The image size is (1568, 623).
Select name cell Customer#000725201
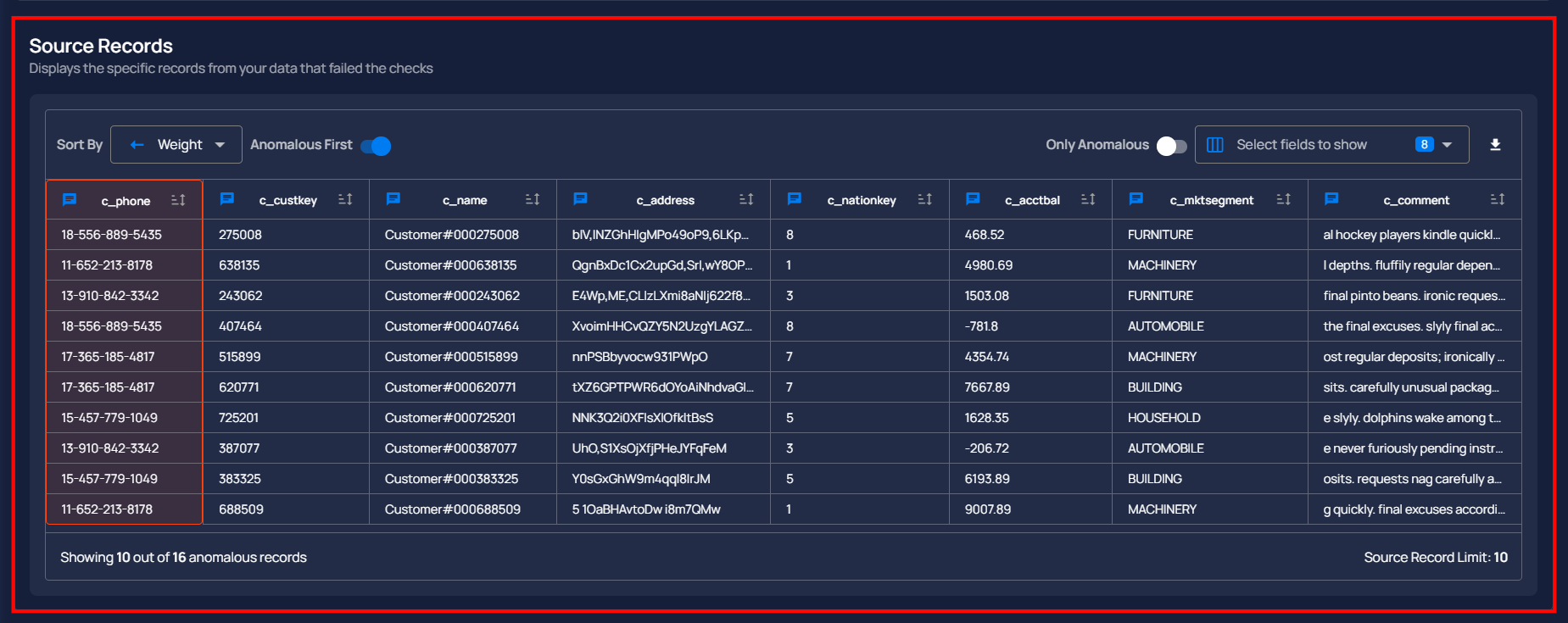(x=463, y=418)
